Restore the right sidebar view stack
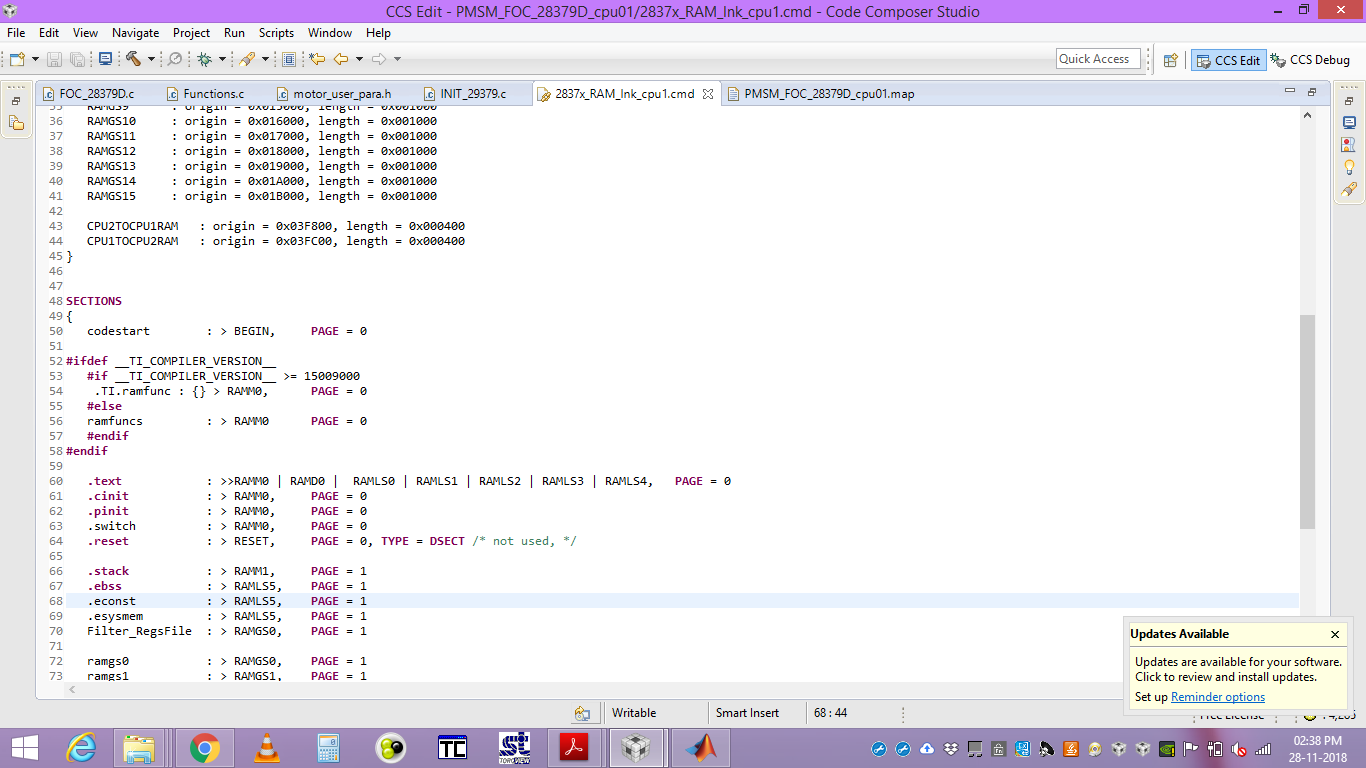The image size is (1366, 768). pos(1349,101)
